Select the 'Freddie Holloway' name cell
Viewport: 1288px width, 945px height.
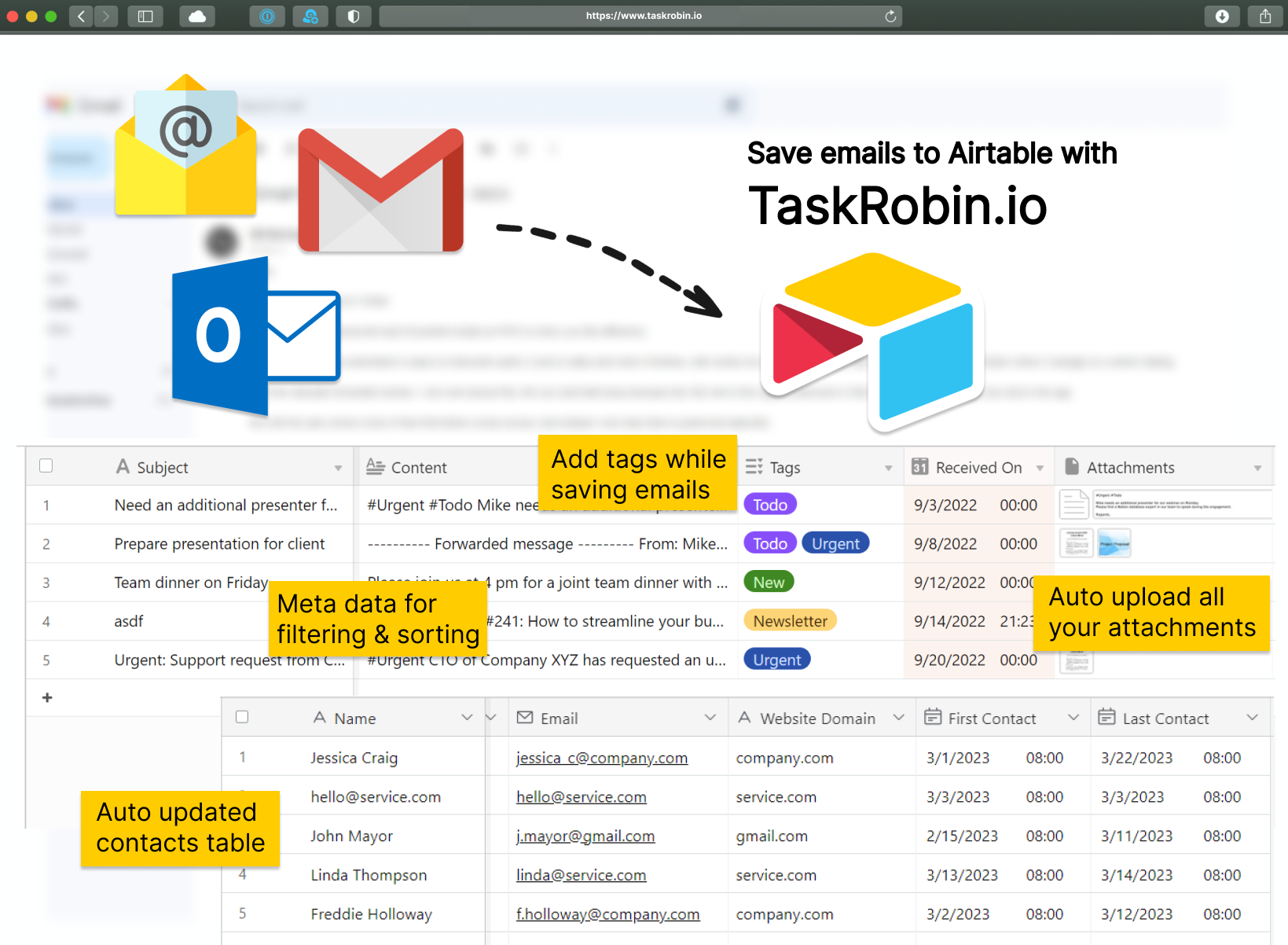[372, 914]
